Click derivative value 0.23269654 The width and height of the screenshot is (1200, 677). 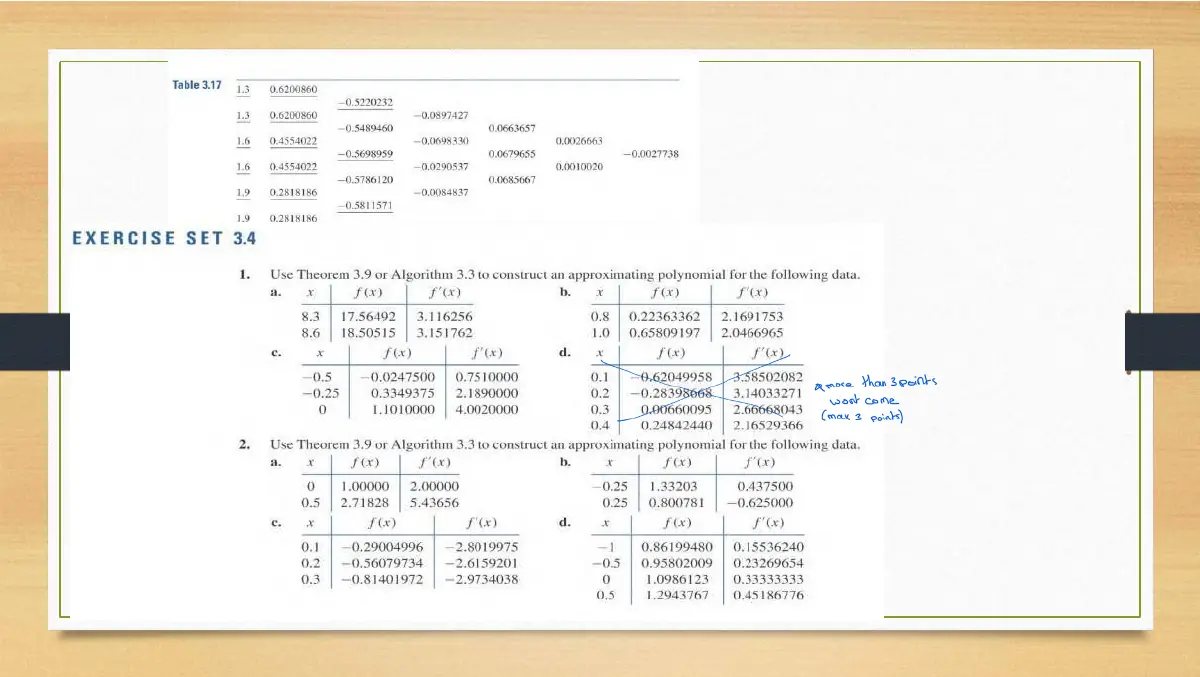tap(768, 563)
